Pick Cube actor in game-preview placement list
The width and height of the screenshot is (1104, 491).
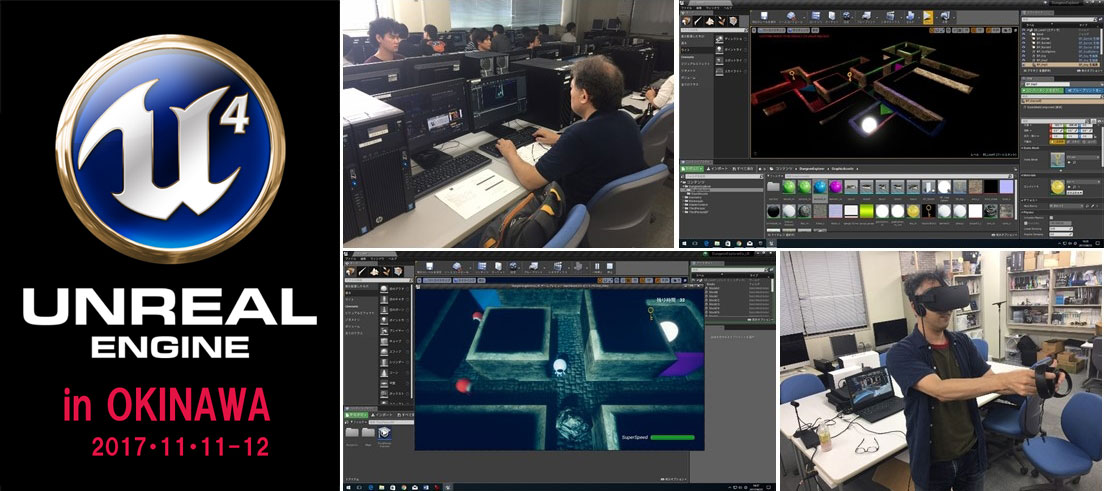[x=396, y=341]
